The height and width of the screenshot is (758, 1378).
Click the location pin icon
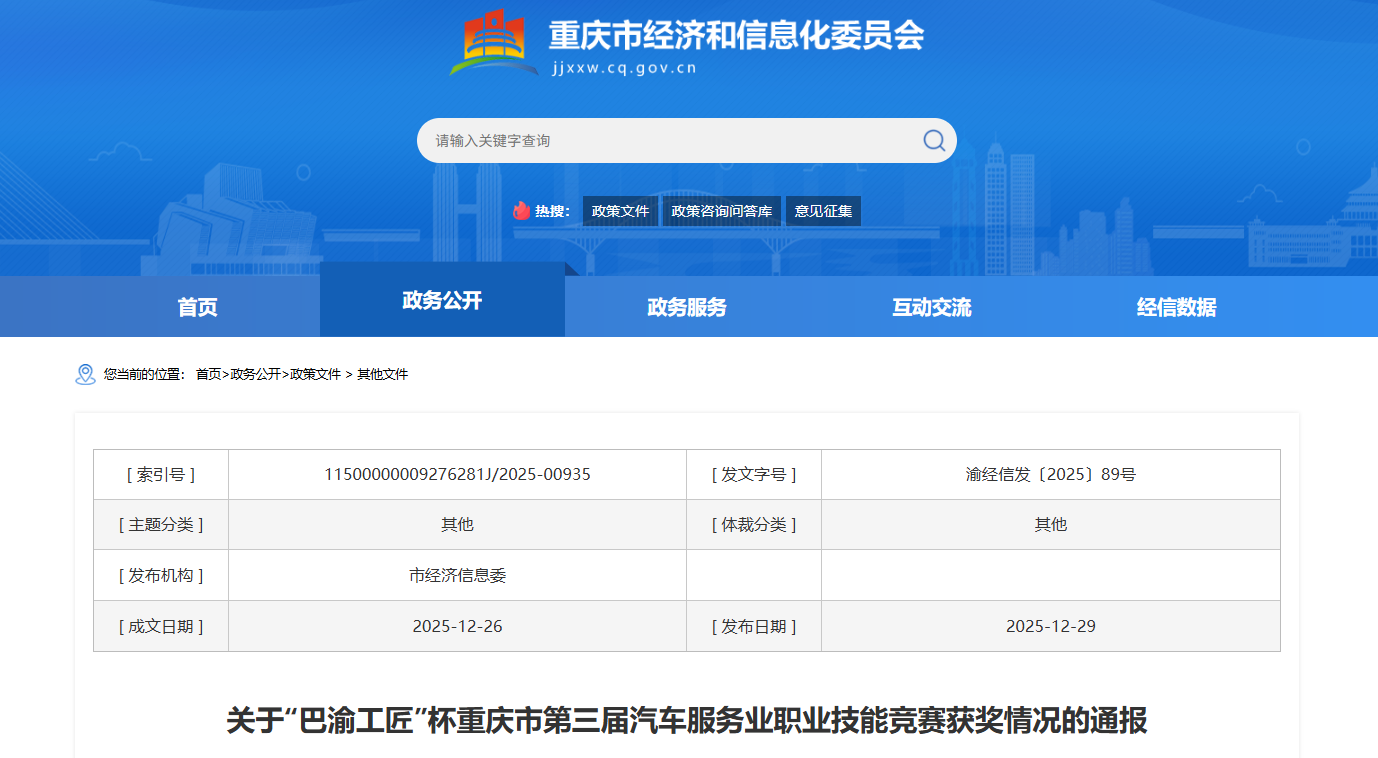click(86, 374)
